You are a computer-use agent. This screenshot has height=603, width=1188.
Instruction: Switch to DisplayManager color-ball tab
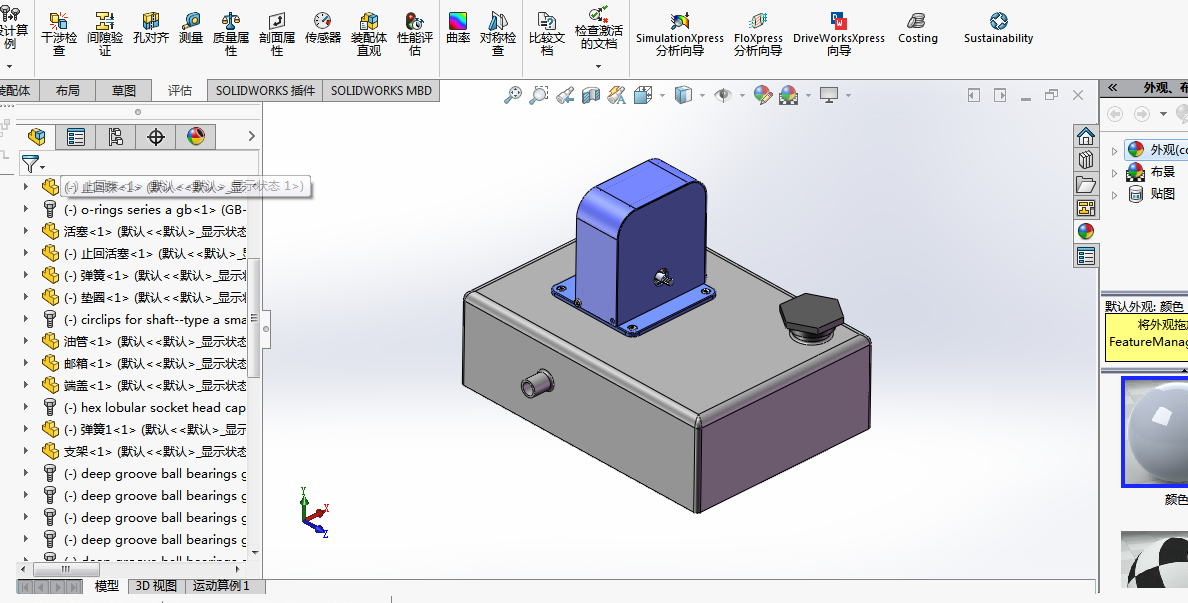195,136
